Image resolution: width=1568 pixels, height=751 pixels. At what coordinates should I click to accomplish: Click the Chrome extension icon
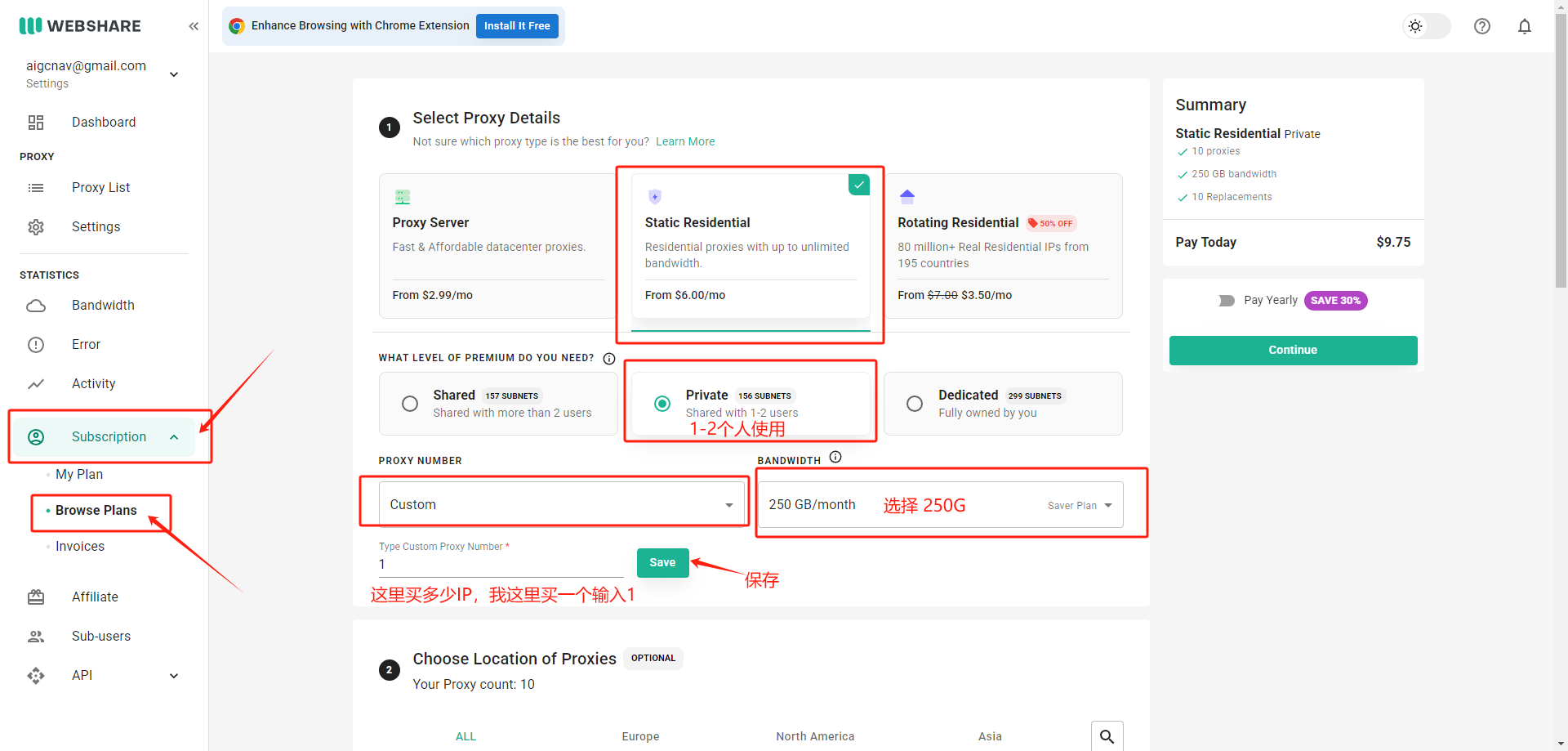[x=237, y=26]
